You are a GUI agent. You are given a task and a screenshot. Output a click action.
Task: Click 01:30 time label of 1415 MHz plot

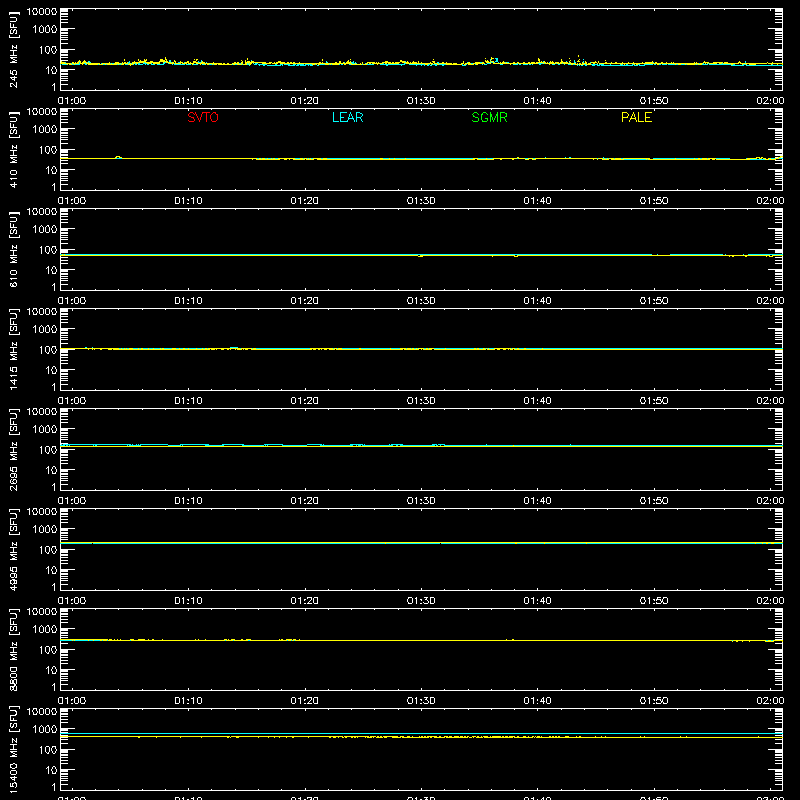pos(421,401)
